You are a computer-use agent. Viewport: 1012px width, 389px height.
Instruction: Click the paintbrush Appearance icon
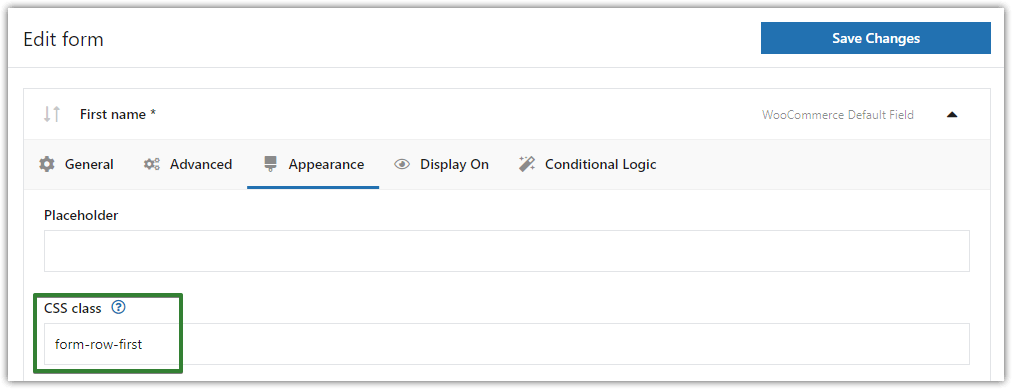coord(270,165)
